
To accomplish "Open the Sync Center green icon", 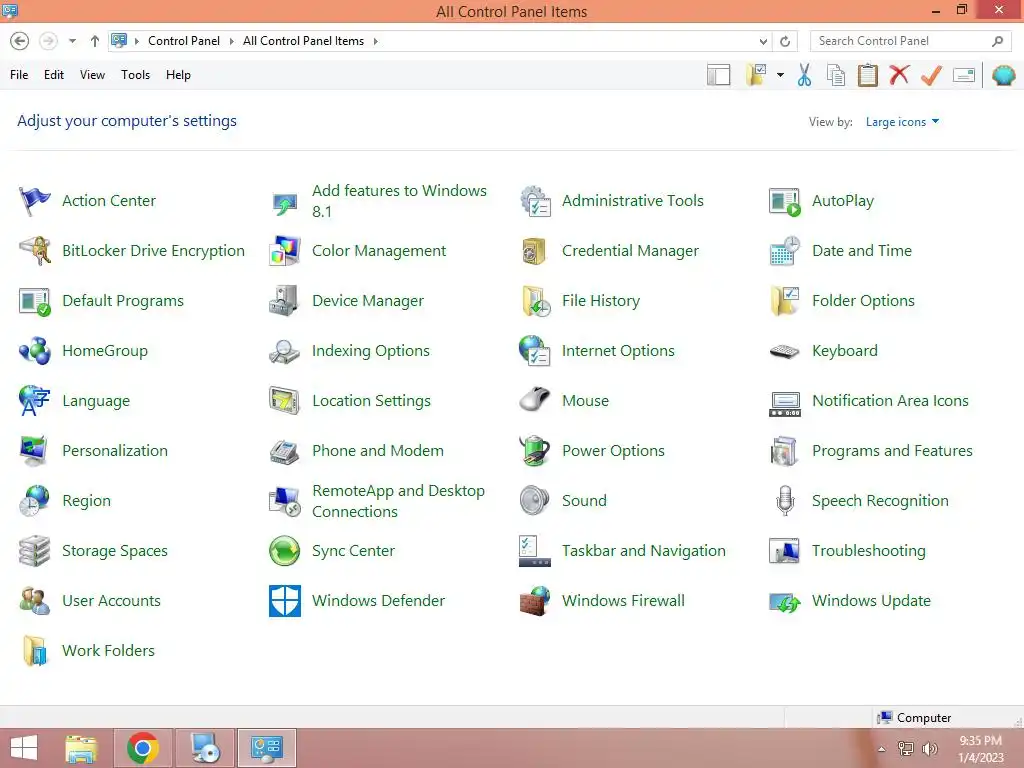I will (285, 551).
